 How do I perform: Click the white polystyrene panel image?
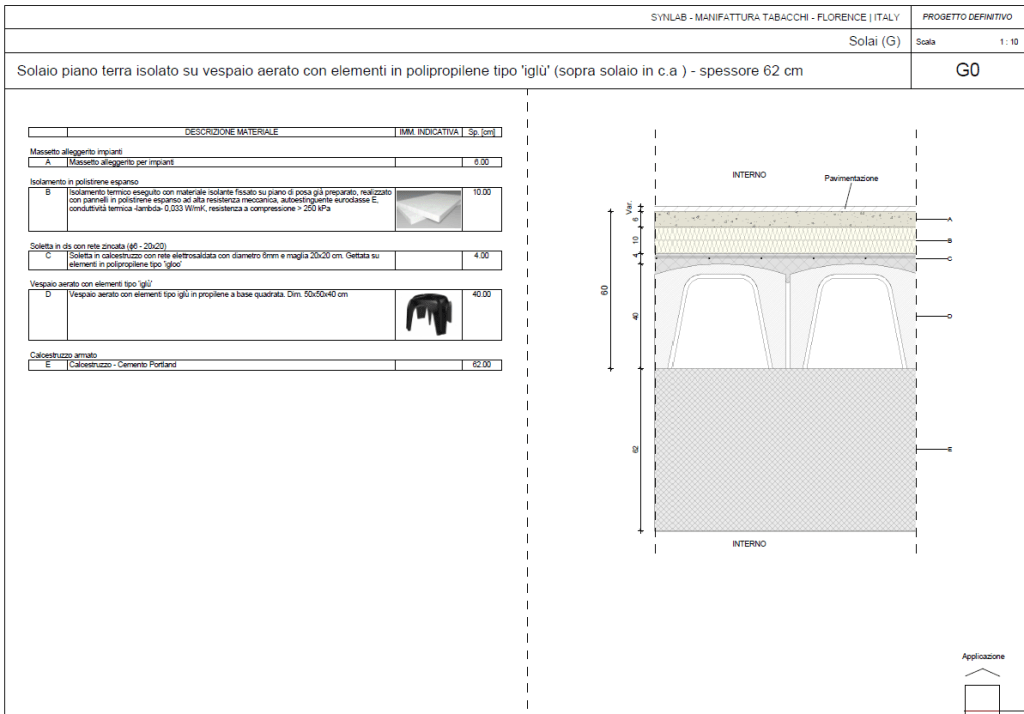click(x=429, y=209)
